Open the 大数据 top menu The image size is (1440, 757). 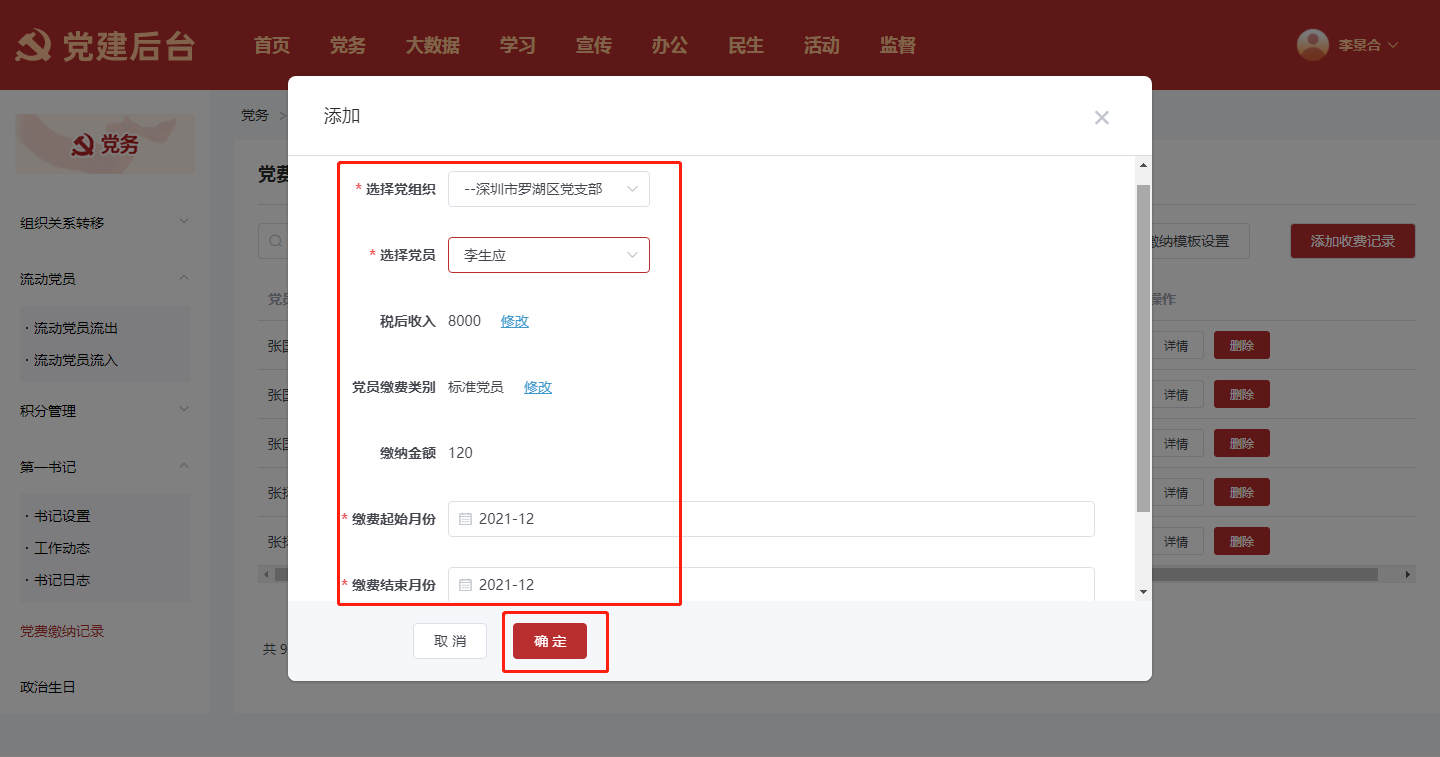(432, 45)
